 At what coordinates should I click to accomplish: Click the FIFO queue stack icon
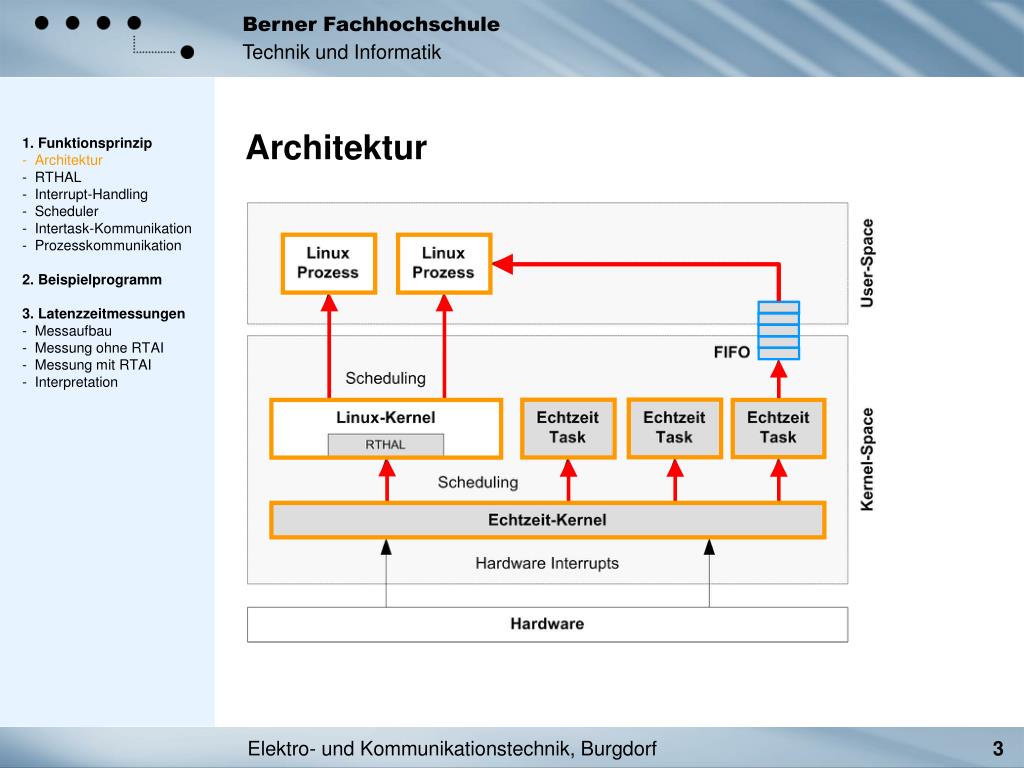(x=778, y=330)
